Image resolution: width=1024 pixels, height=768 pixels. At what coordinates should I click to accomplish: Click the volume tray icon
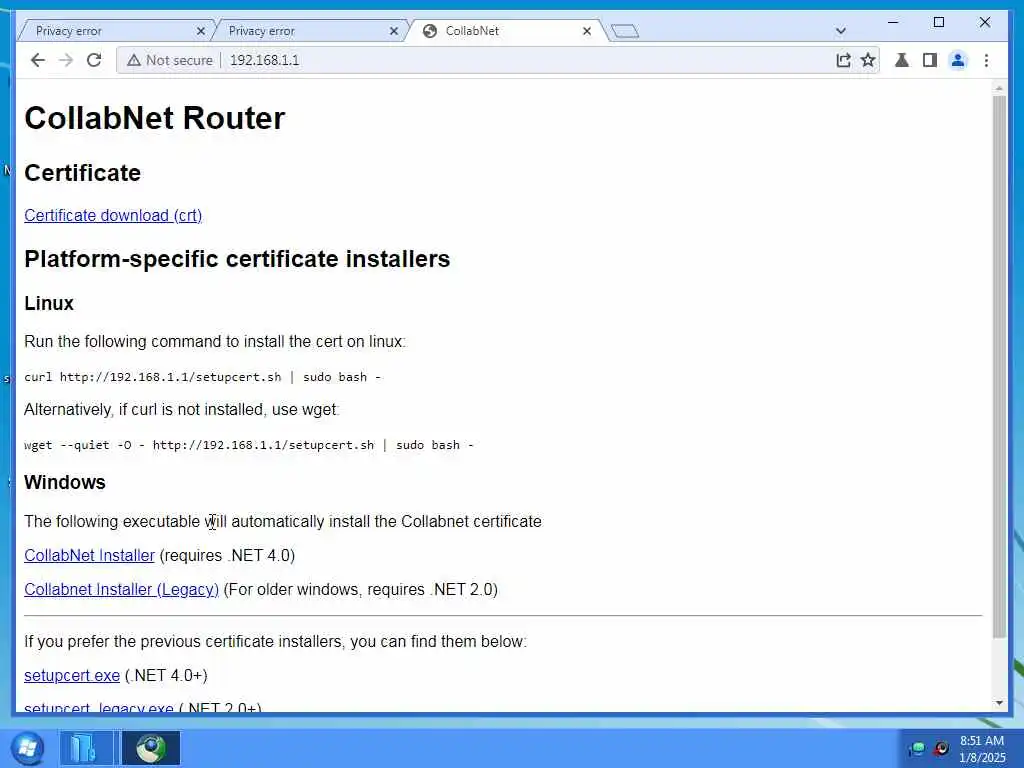click(x=941, y=748)
